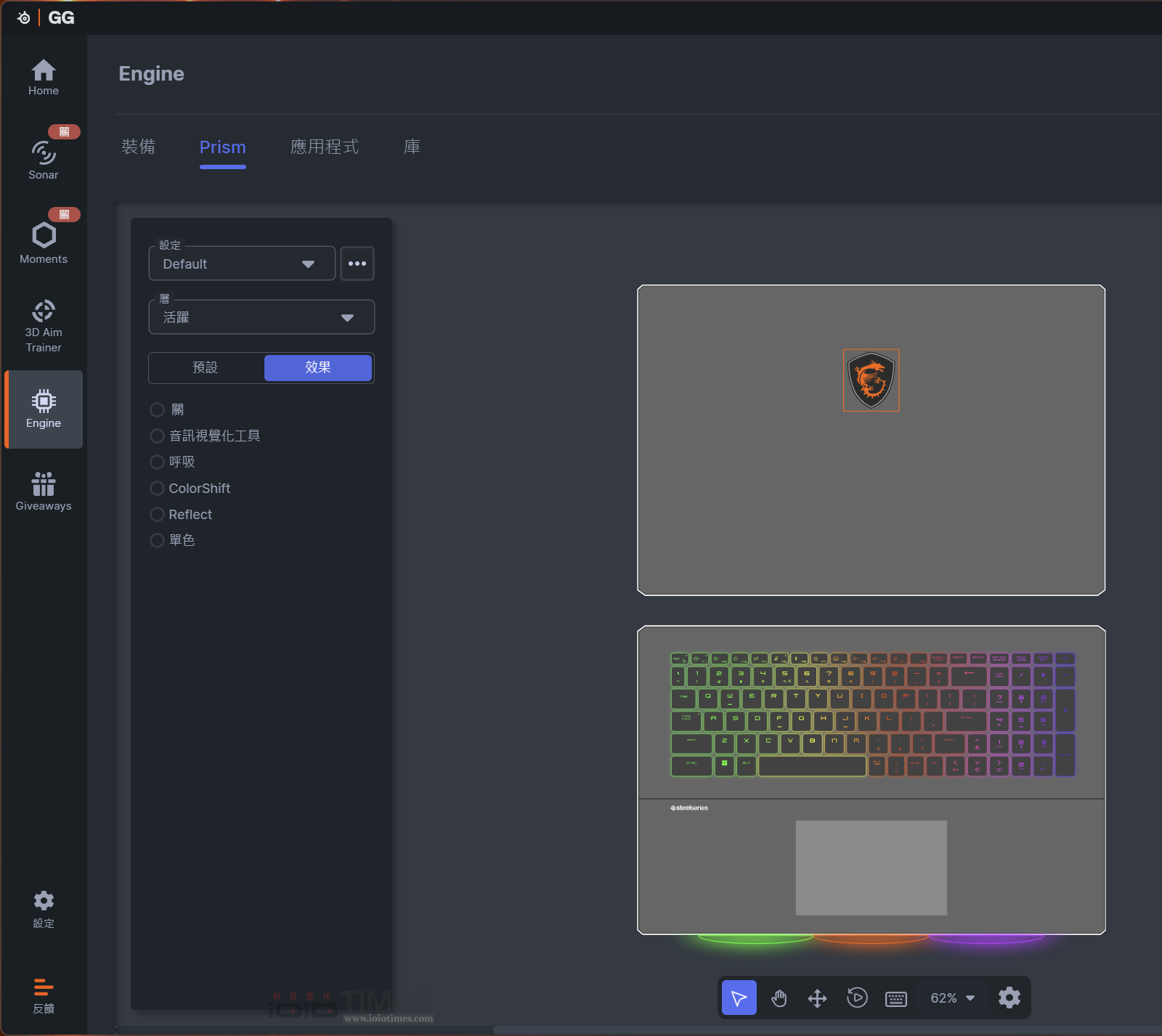
Task: Choose the ColorShift effect
Action: (x=190, y=488)
